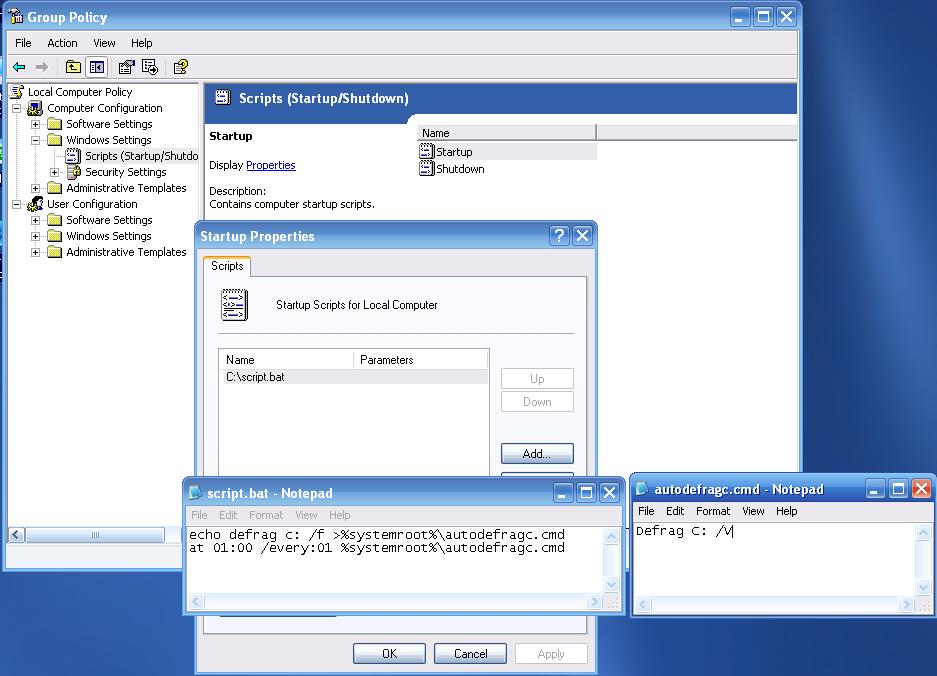Open the File menu in autodefragc.cmd Notepad
937x676 pixels.
[x=646, y=511]
